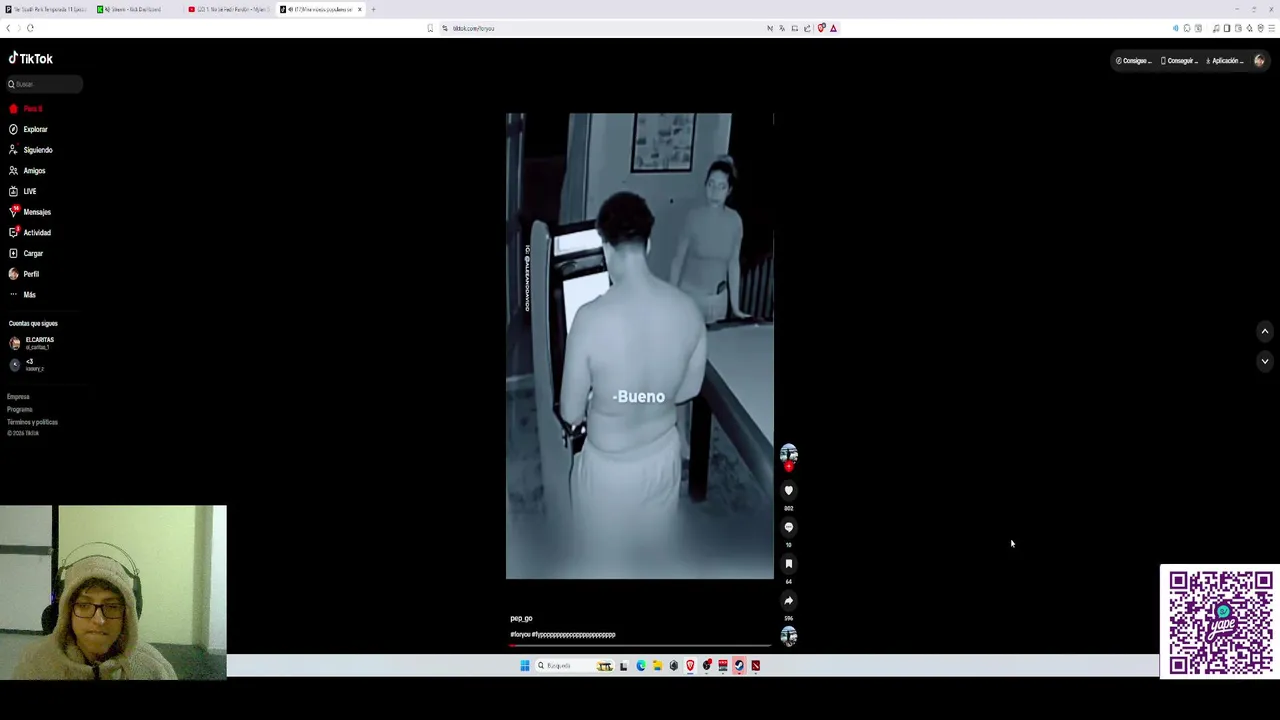The height and width of the screenshot is (720, 1280).
Task: Open the Windows Start menu
Action: [x=524, y=666]
